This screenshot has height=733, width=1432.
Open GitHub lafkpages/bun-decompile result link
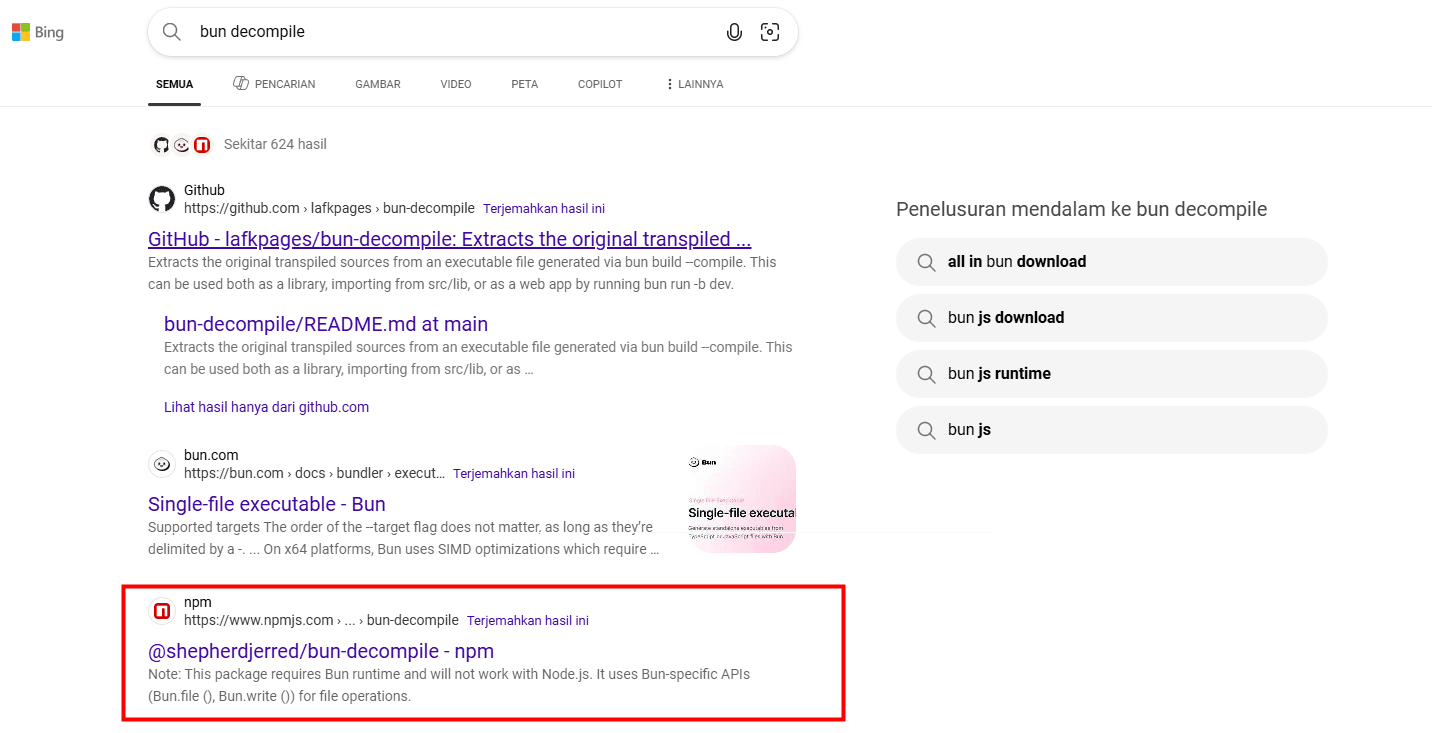449,239
